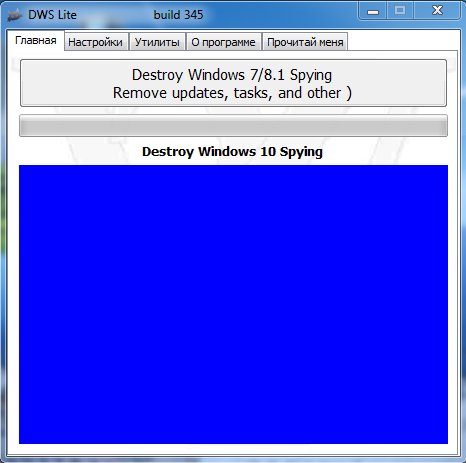This screenshot has height=463, width=466.
Task: Close the DWS Lite window
Action: (x=437, y=11)
